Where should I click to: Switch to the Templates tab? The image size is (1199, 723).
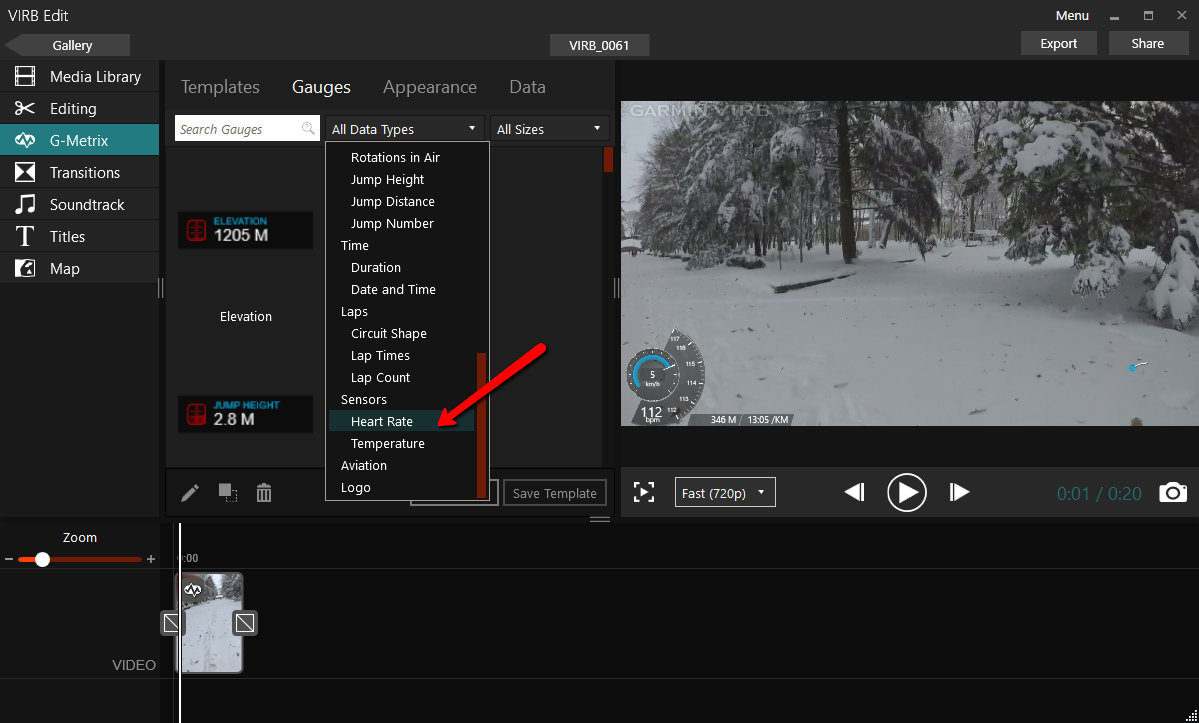pos(220,87)
